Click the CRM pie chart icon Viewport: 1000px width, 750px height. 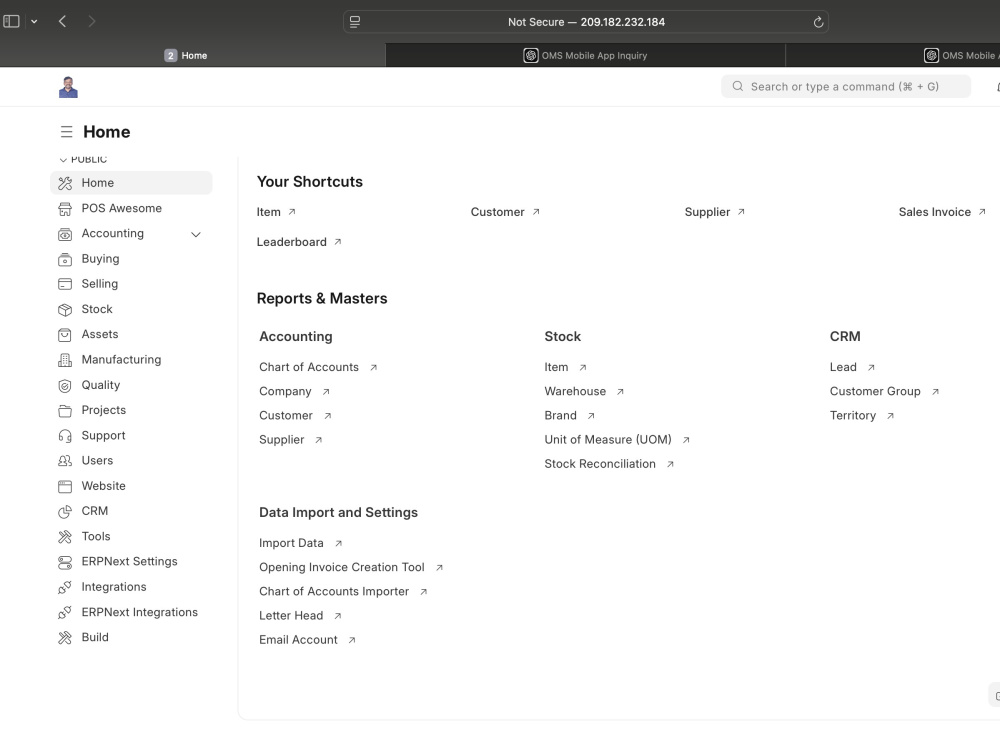pos(65,511)
